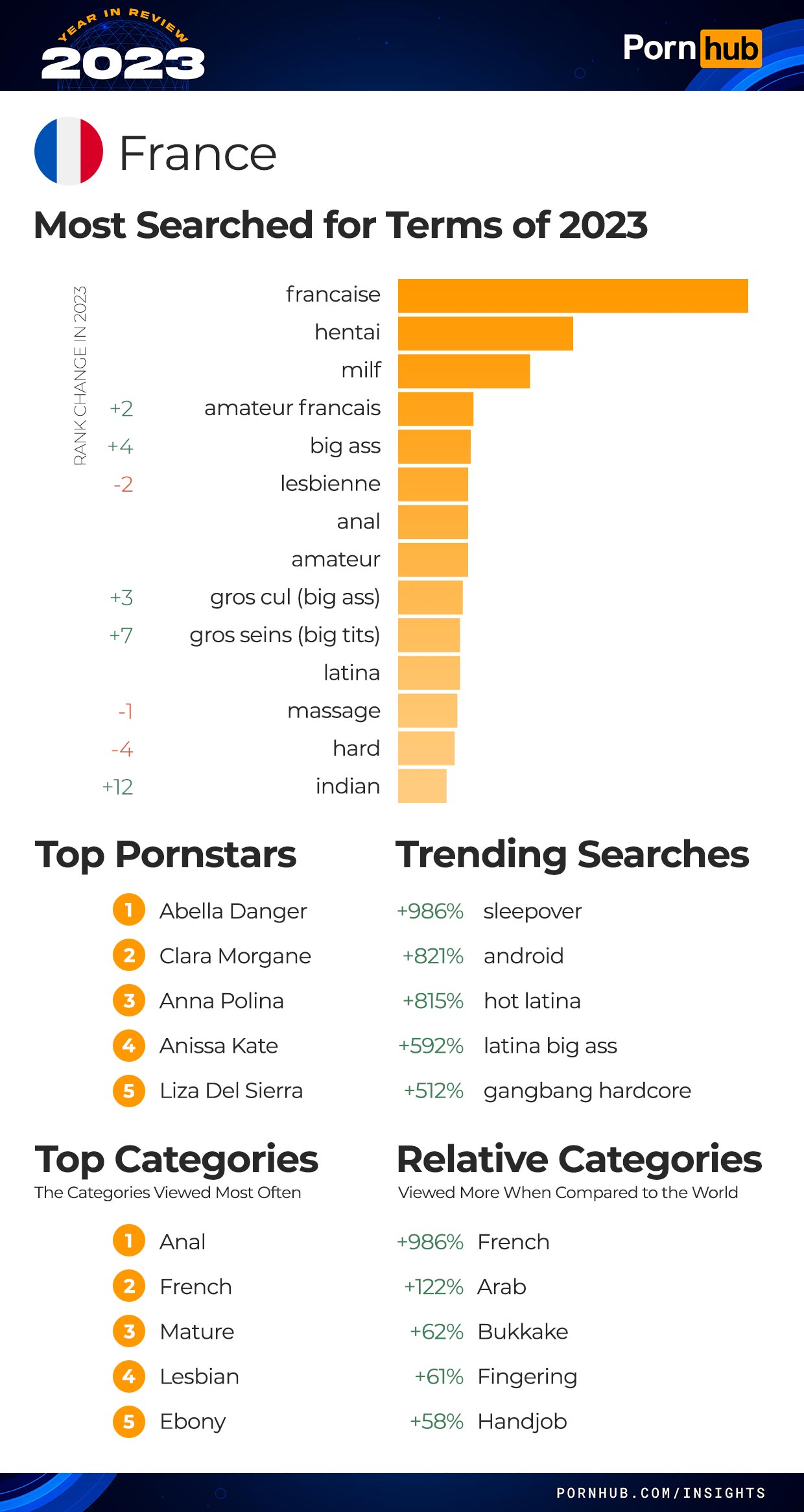The width and height of the screenshot is (804, 1512).
Task: Select the sleepover trending search
Action: click(532, 911)
